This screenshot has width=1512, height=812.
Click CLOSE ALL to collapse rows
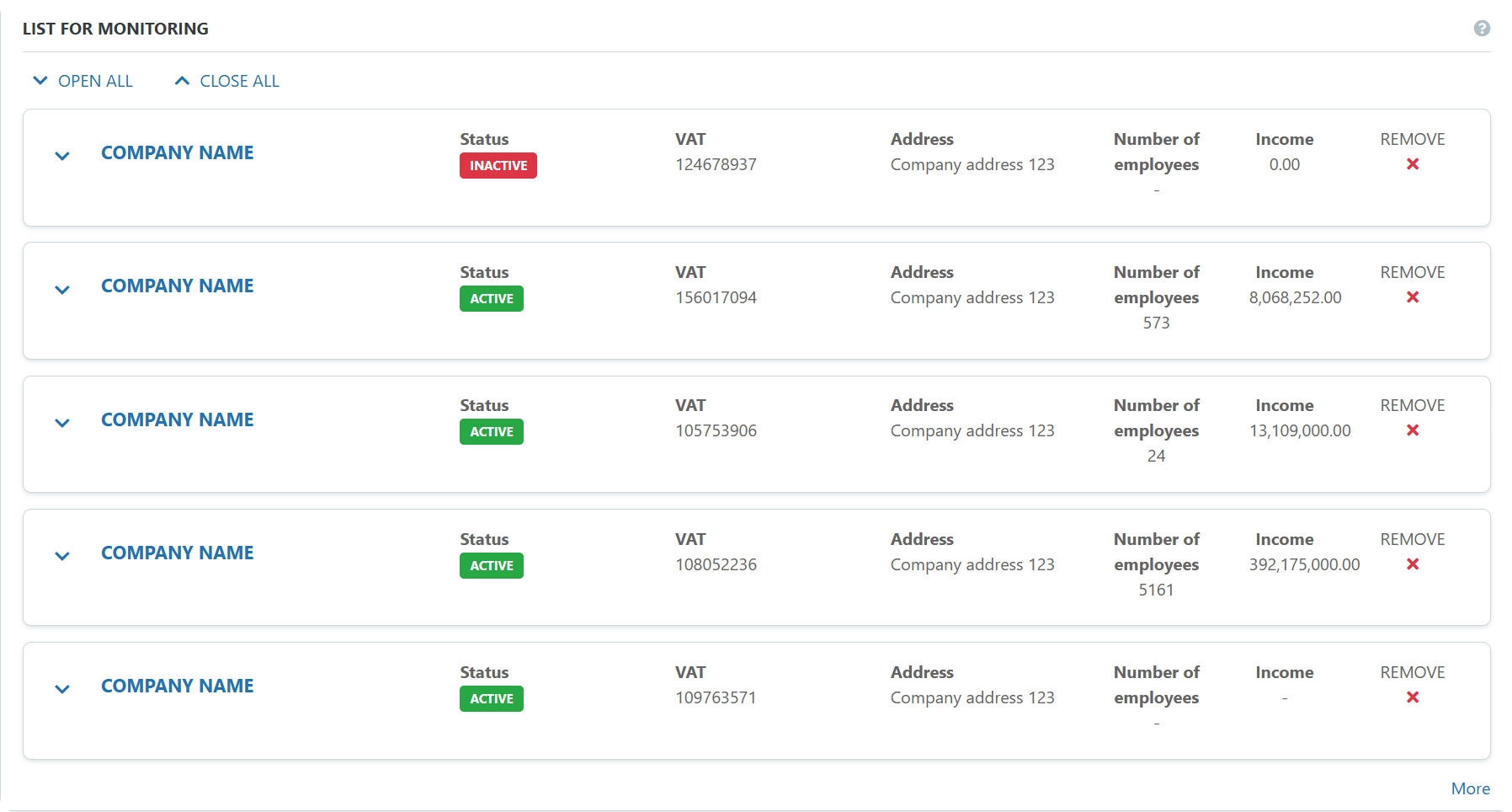click(x=227, y=81)
